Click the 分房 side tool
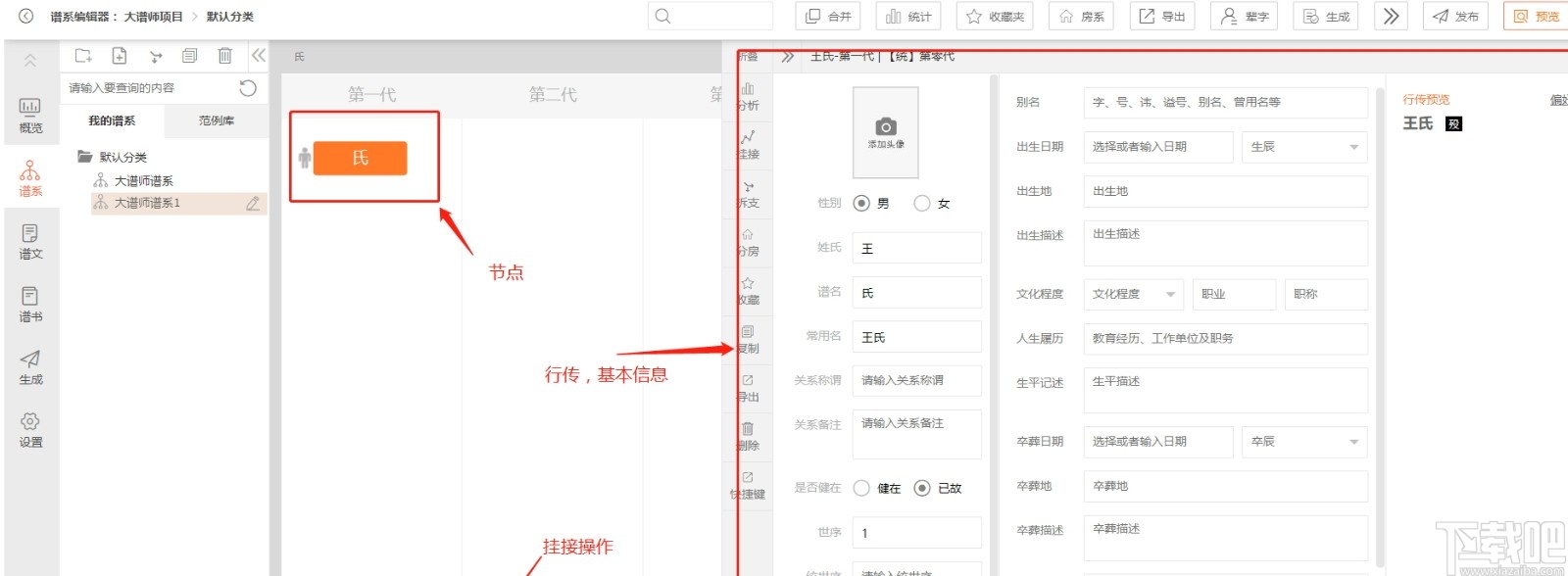The image size is (1568, 576). coord(748,242)
